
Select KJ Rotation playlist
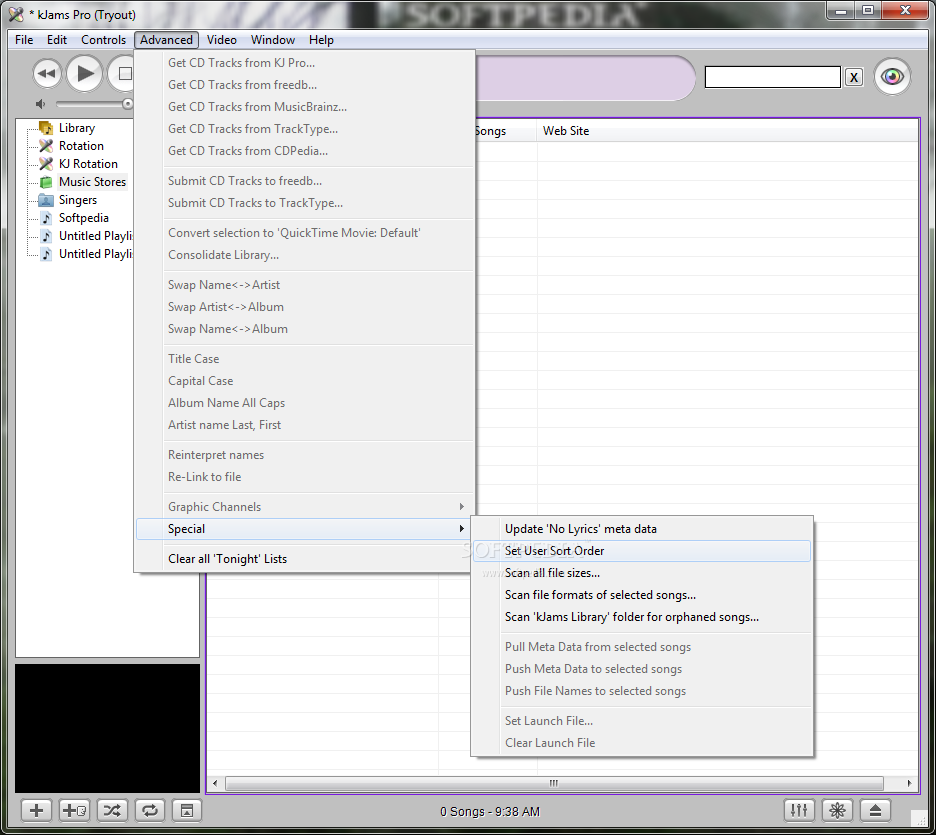[88, 164]
